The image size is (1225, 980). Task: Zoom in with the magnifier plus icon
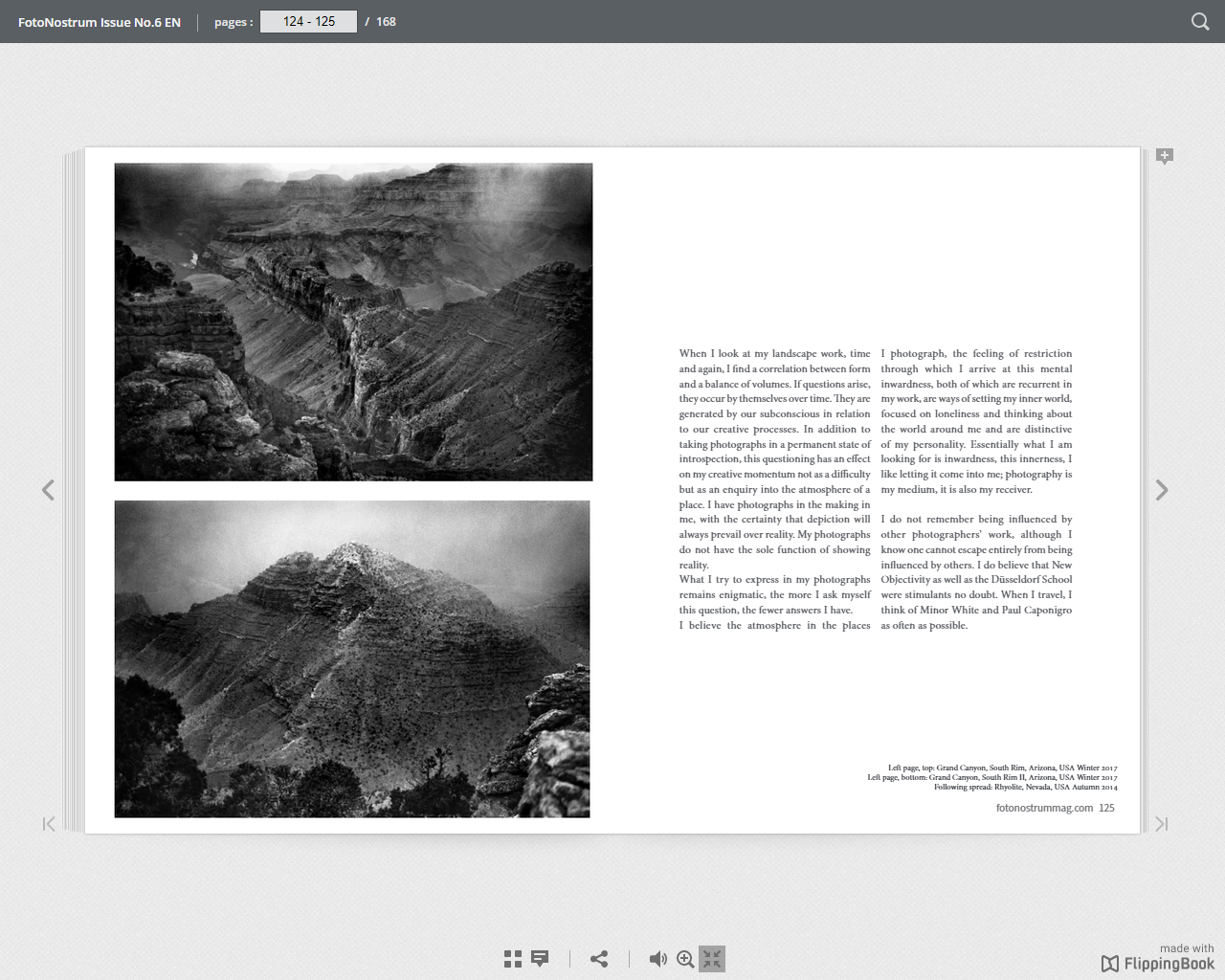pyautogui.click(x=685, y=959)
